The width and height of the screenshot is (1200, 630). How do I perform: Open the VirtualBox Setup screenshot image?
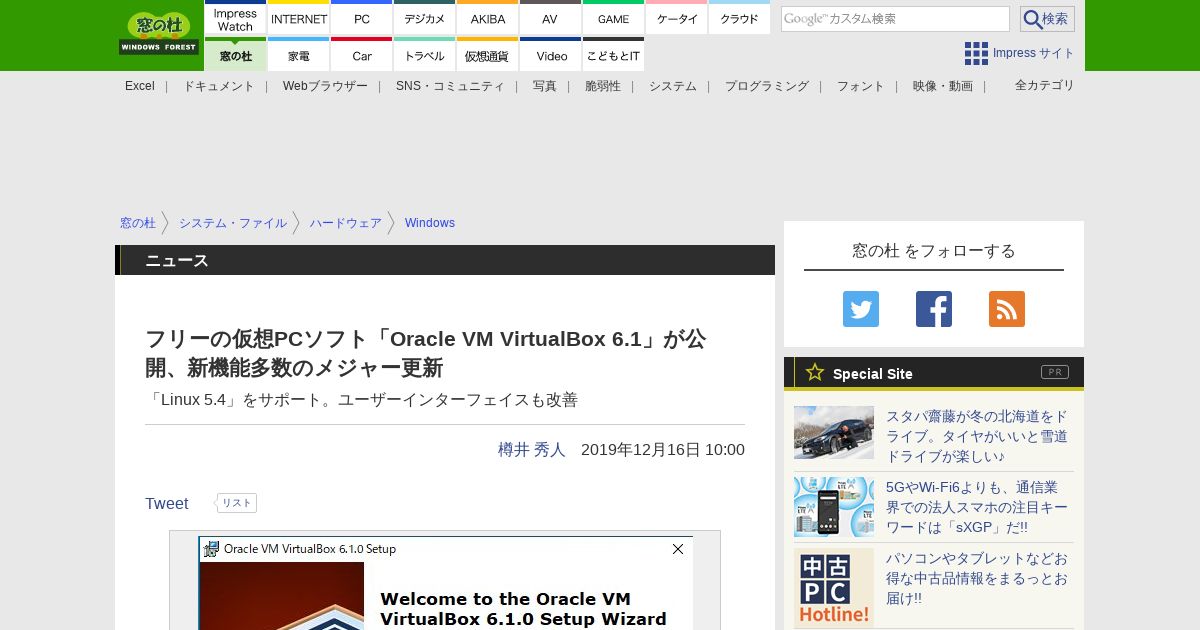pyautogui.click(x=445, y=583)
